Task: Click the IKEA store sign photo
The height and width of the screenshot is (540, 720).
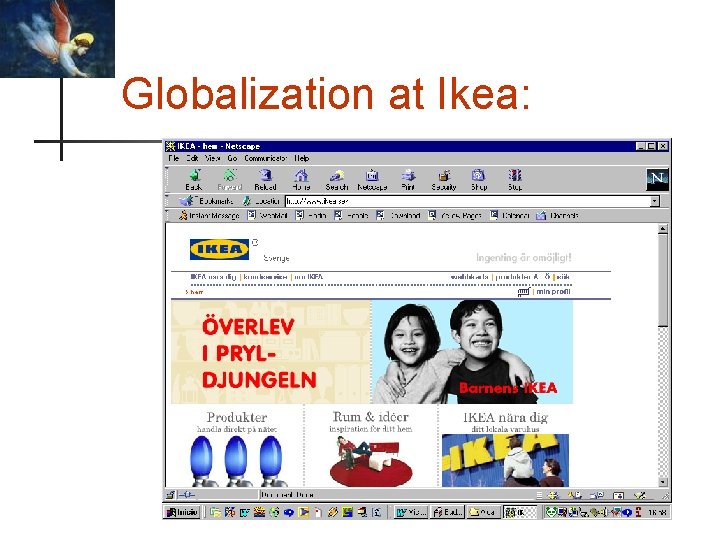Action: pyautogui.click(x=505, y=461)
